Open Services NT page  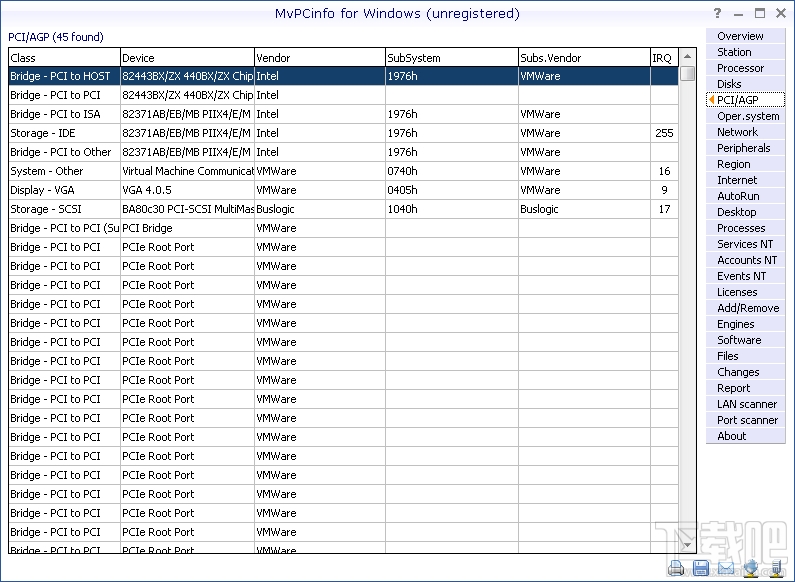745,244
